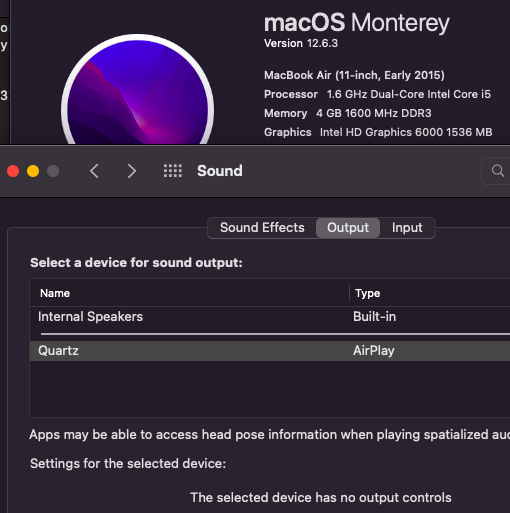Click the Type column header
This screenshot has height=513, width=510.
tap(368, 293)
